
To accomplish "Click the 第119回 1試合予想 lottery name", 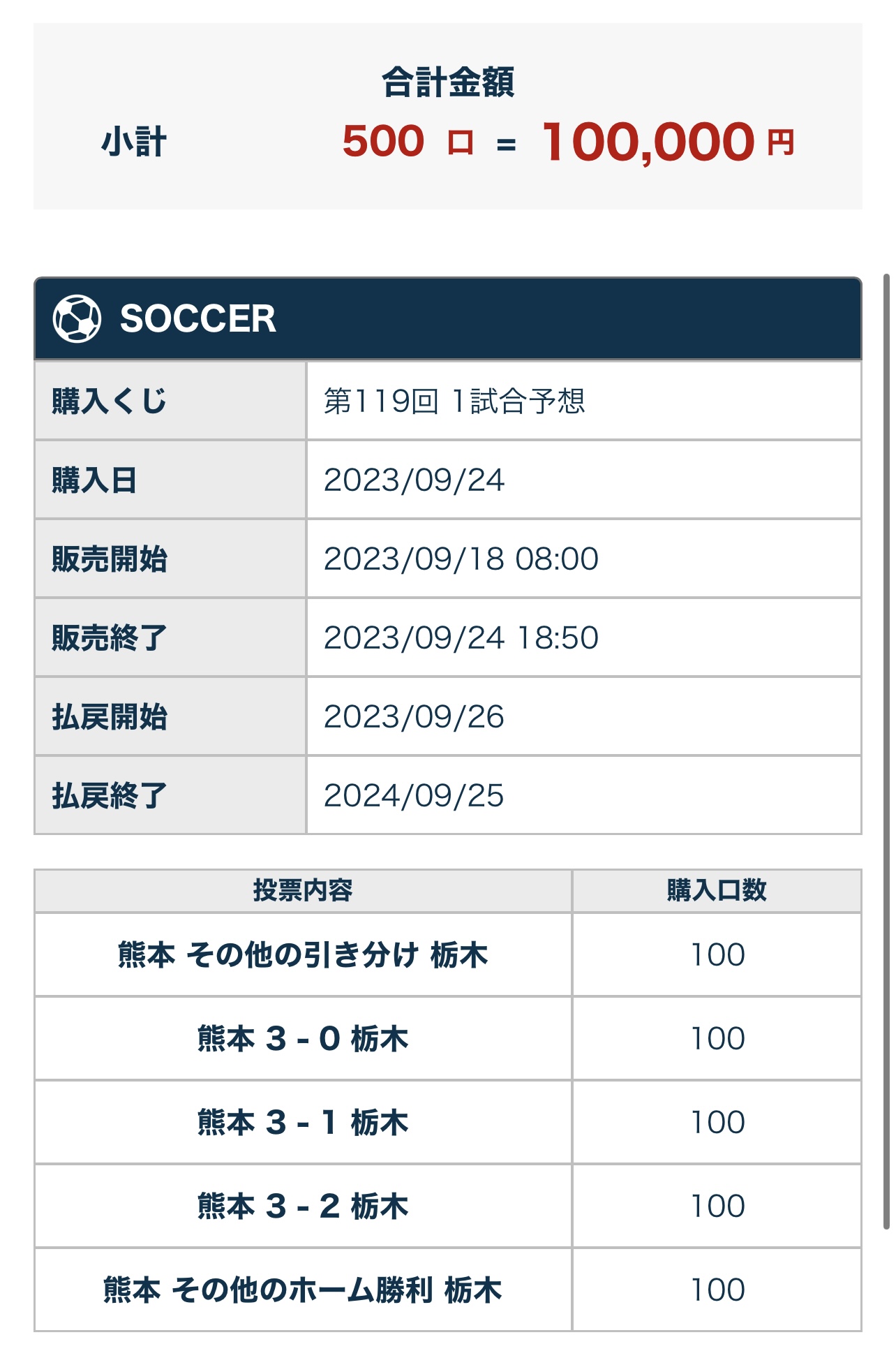I will [x=454, y=401].
